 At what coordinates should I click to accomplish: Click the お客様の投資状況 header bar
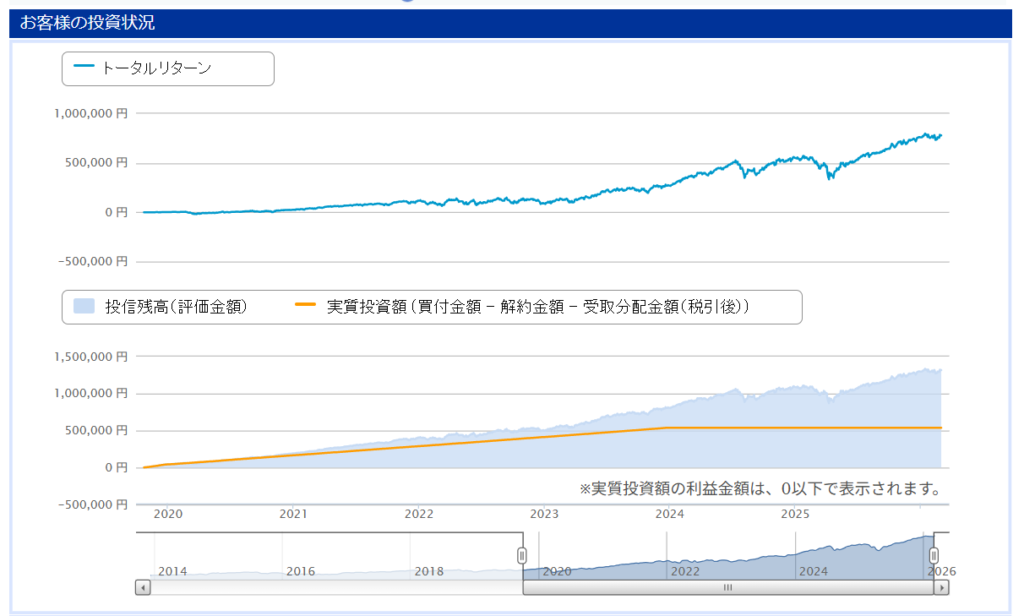pyautogui.click(x=511, y=23)
